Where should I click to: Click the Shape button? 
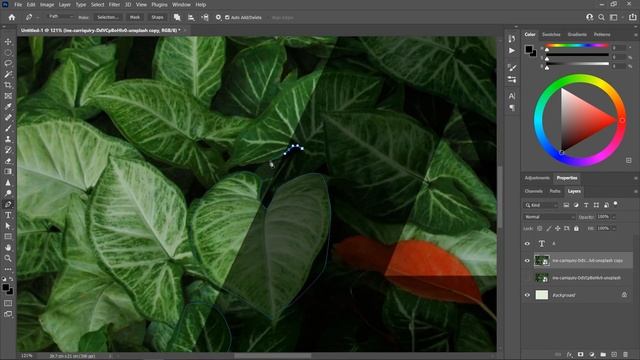coord(158,17)
